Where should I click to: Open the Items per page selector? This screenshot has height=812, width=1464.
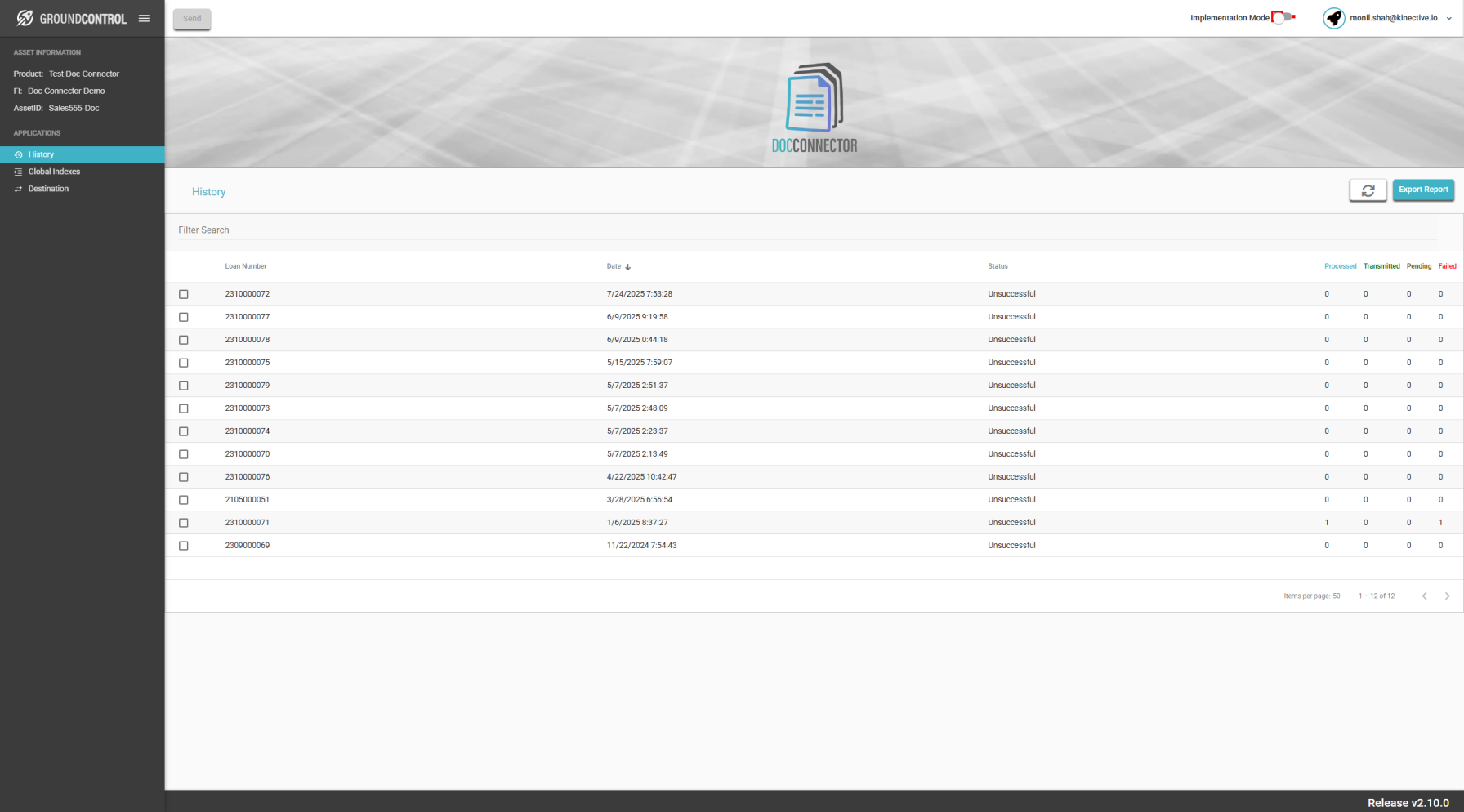[x=1312, y=596]
